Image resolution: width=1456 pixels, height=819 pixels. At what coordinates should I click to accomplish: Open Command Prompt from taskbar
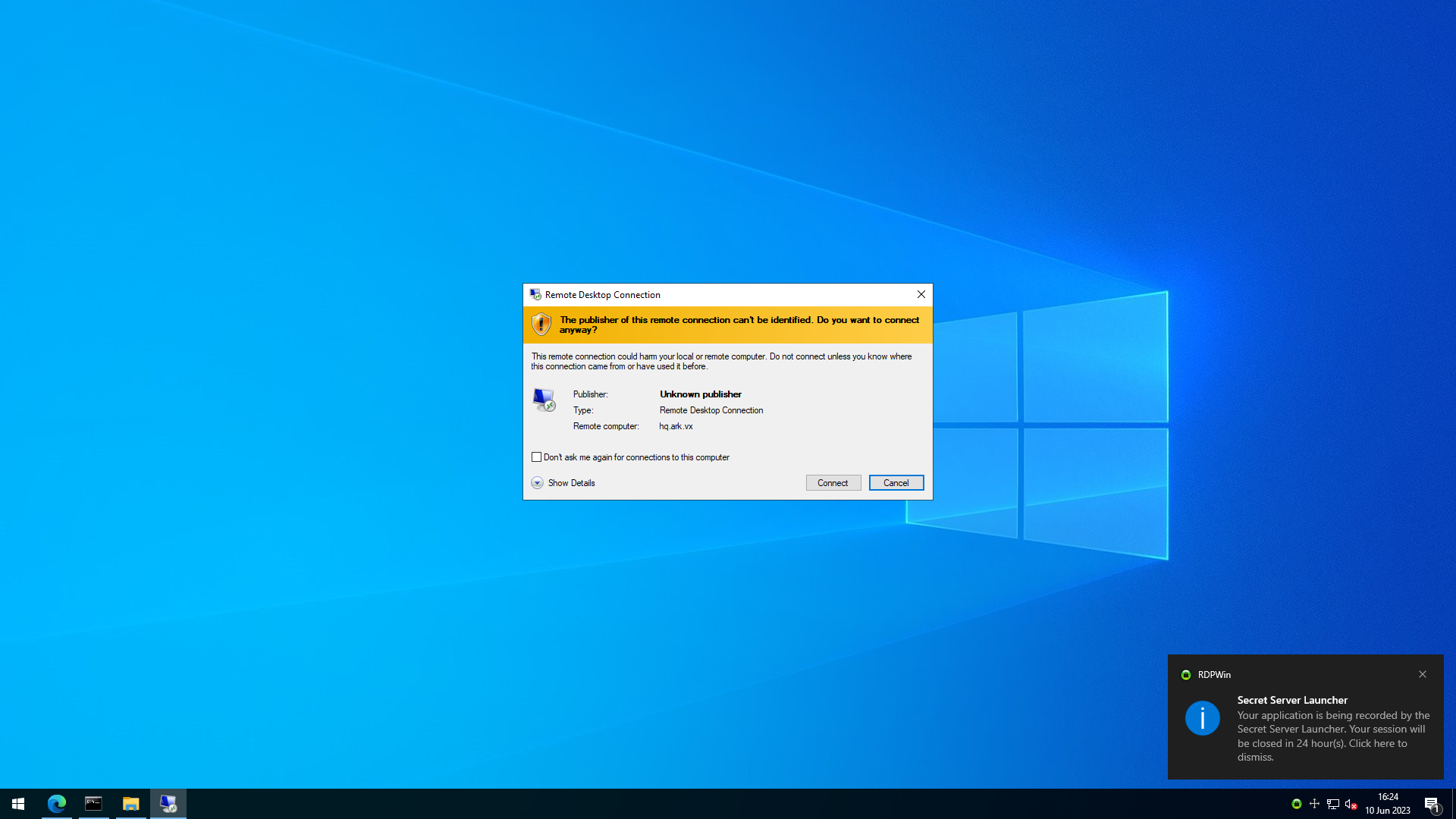(93, 804)
